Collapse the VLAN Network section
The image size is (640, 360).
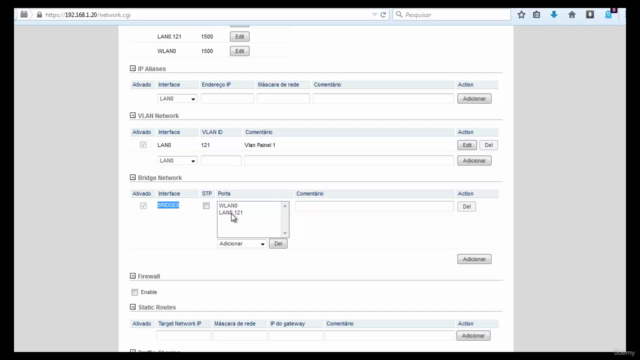pyautogui.click(x=133, y=116)
